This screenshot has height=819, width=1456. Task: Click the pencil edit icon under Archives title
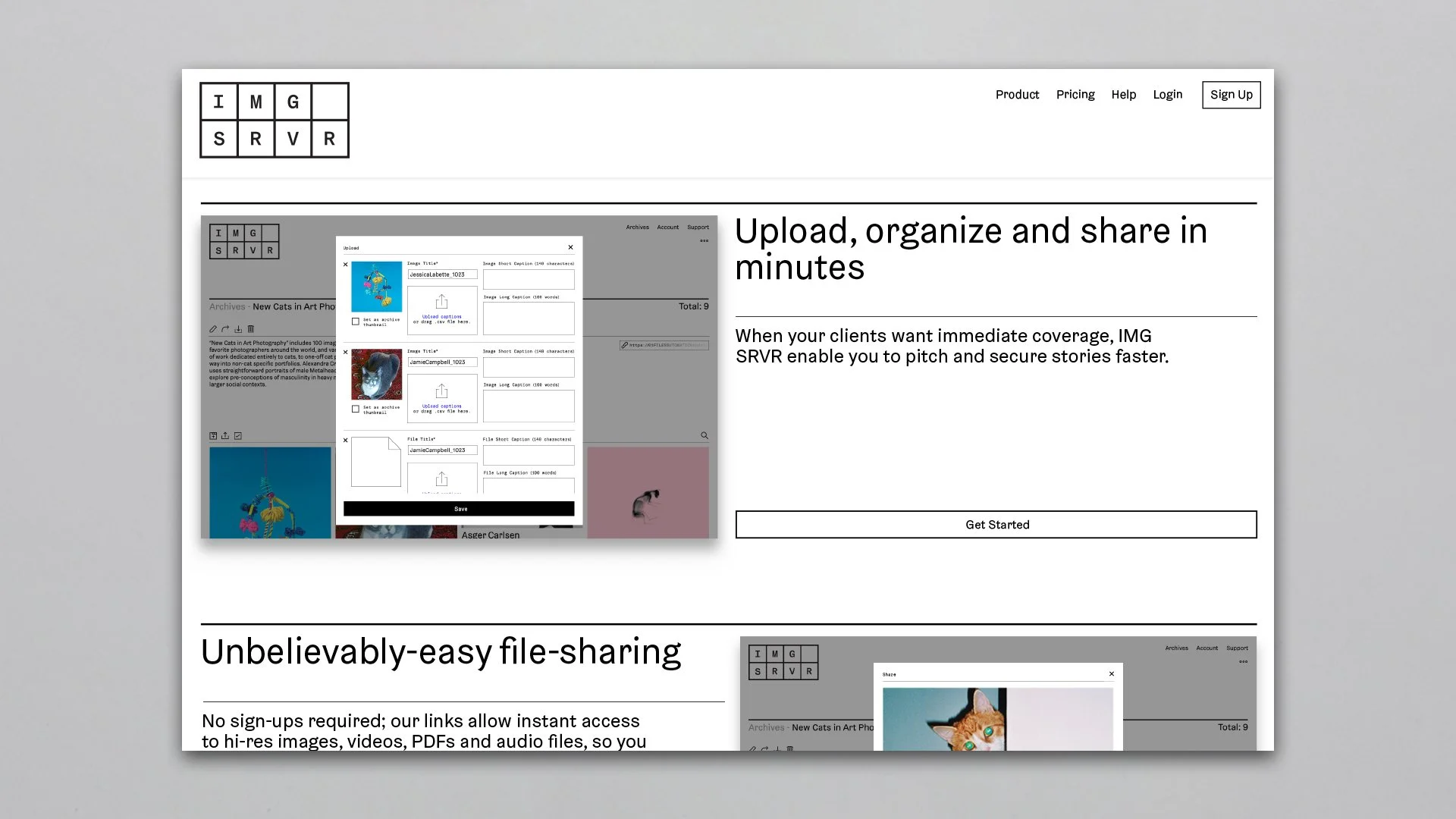coord(213,329)
